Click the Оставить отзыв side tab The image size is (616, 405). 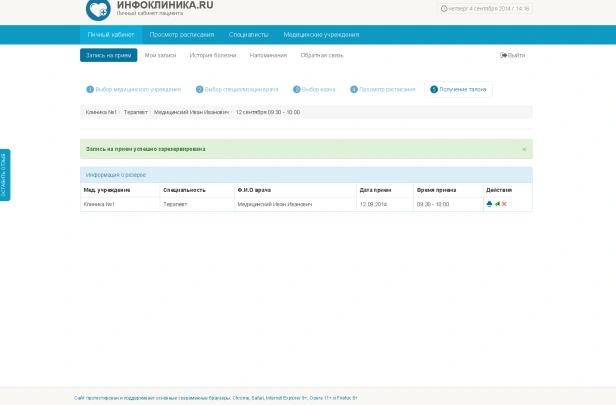pos(5,175)
